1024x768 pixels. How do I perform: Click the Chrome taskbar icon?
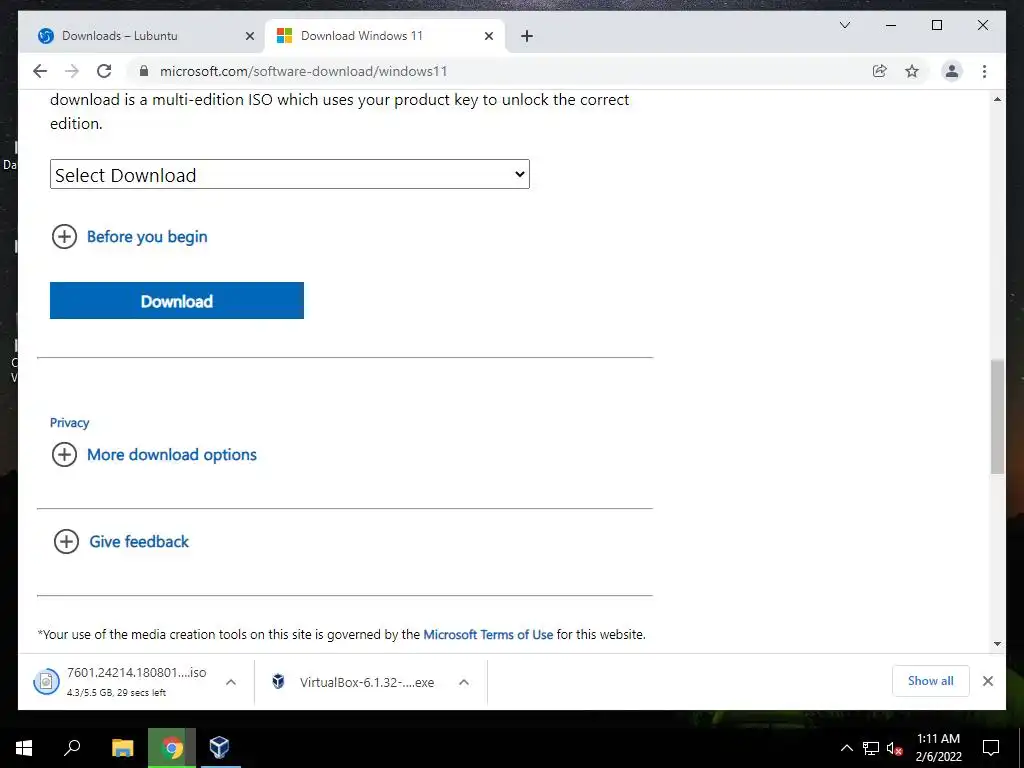(x=172, y=748)
